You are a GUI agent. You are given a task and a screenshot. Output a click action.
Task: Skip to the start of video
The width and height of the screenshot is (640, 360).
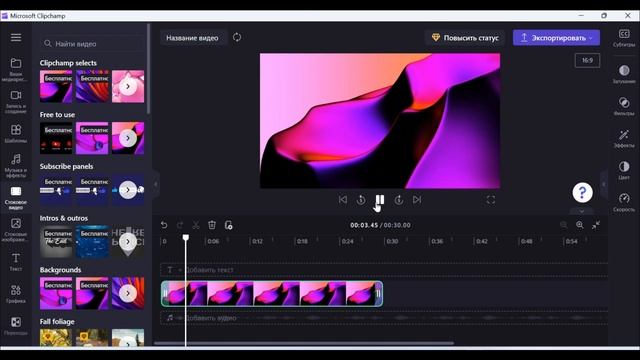(343, 200)
